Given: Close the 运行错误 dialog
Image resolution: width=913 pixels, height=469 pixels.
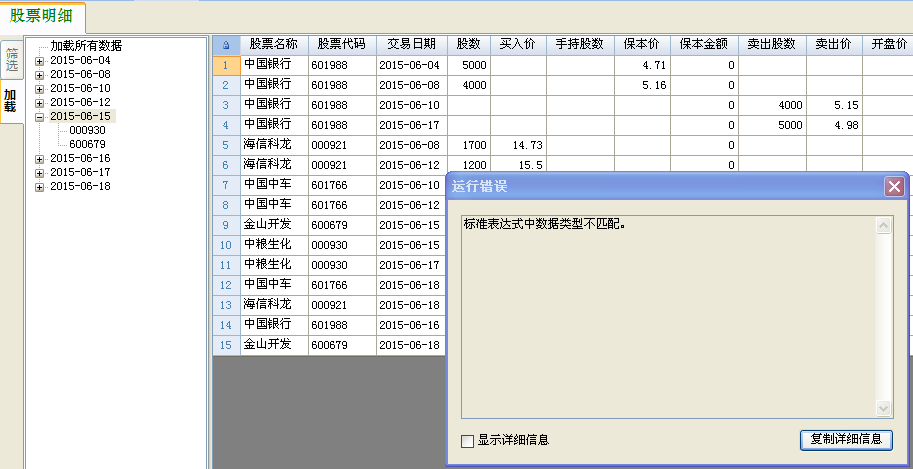Looking at the screenshot, I should 894,186.
